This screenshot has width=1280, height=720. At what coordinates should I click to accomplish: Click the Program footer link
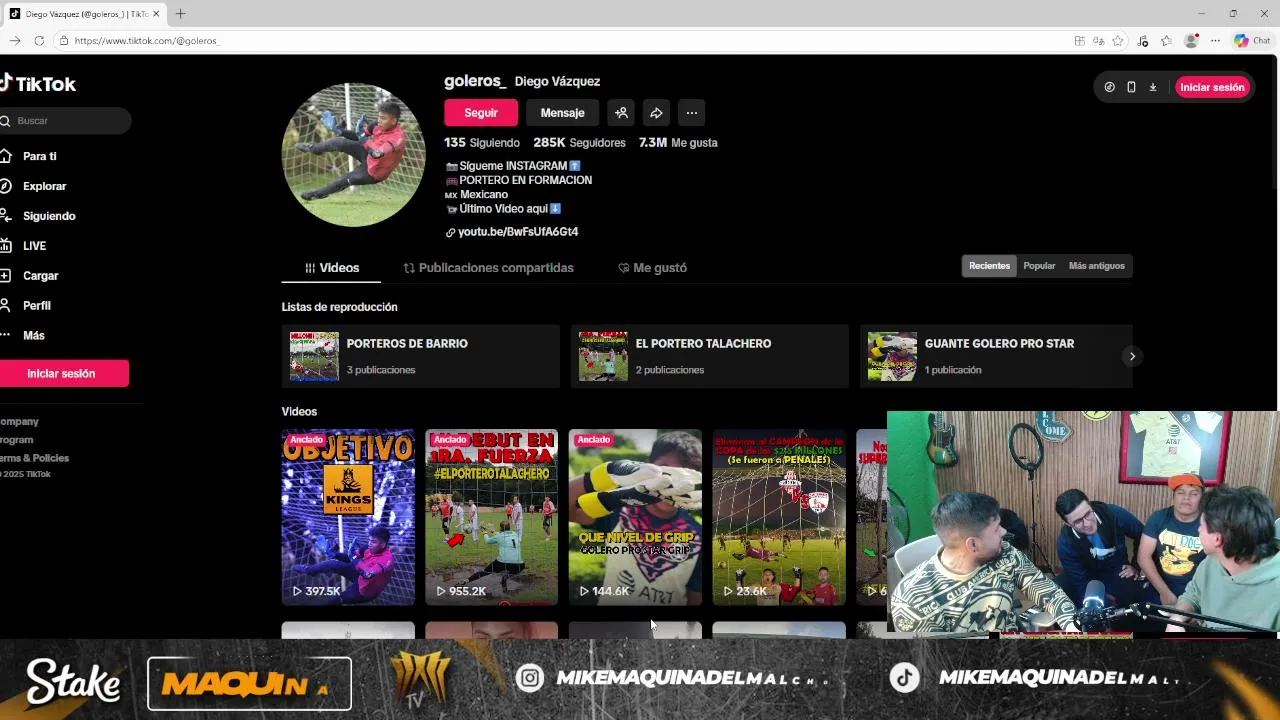[x=17, y=440]
